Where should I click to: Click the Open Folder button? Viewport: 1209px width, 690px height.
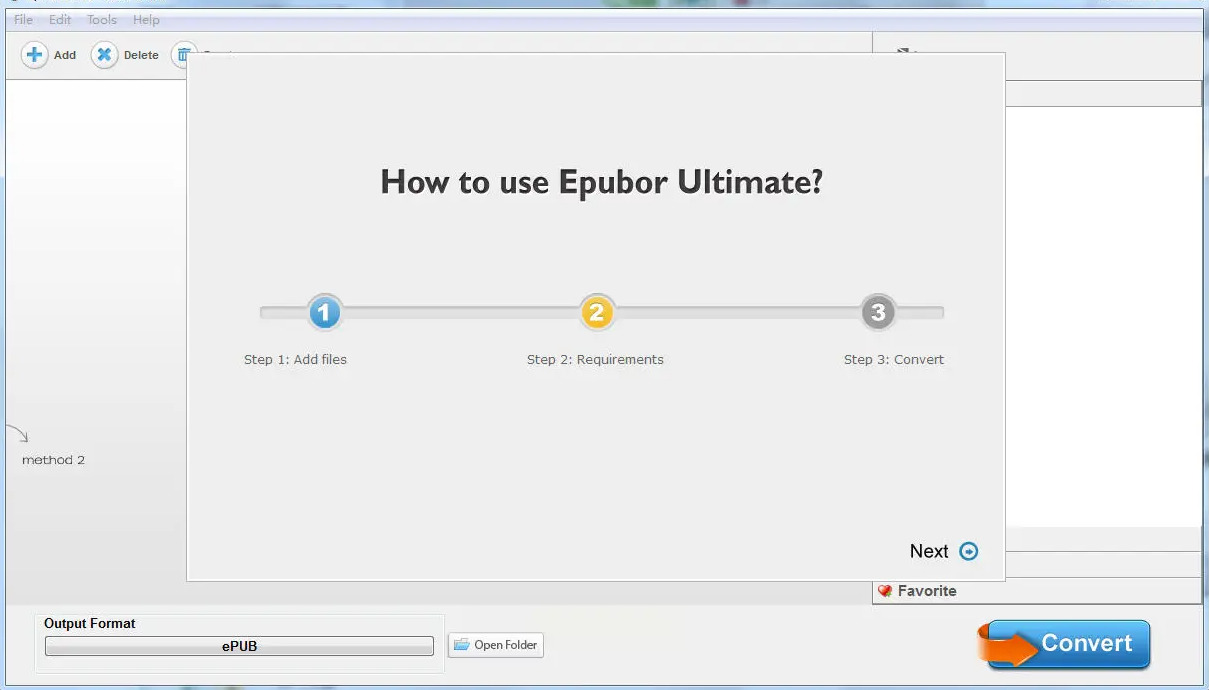tap(496, 645)
